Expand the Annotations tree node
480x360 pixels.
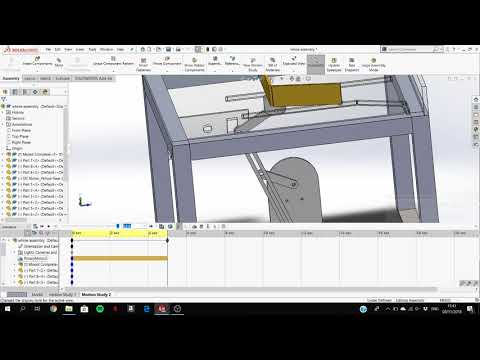coord(3,124)
